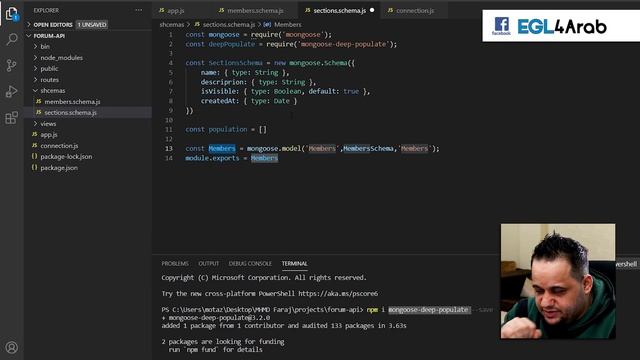Image resolution: width=640 pixels, height=360 pixels.
Task: Click JS icon of members.schema.js in tree
Action: [38, 101]
